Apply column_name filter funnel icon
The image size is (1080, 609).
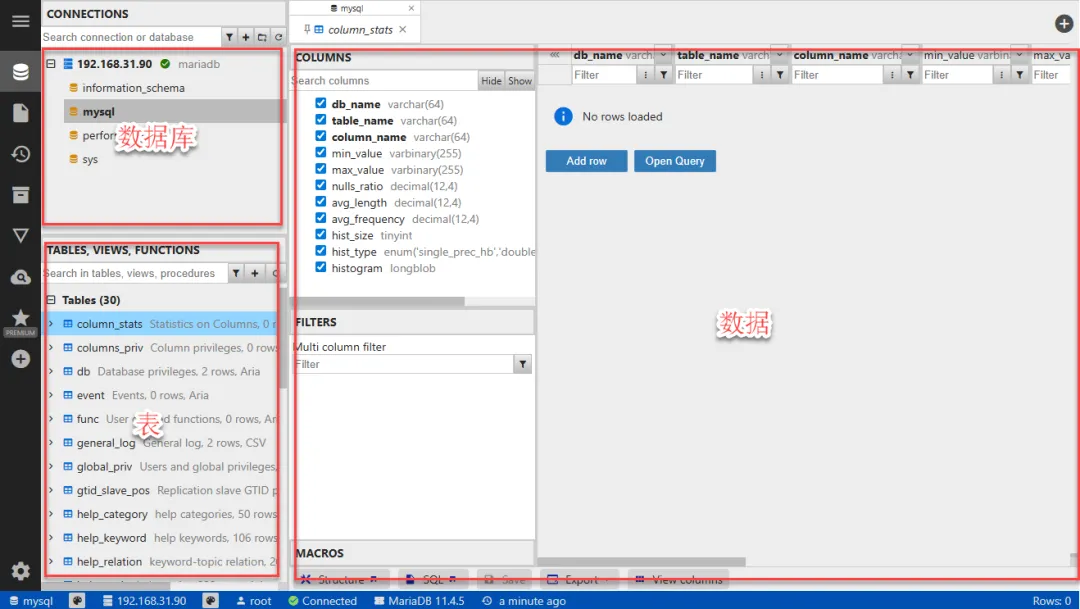[910, 75]
